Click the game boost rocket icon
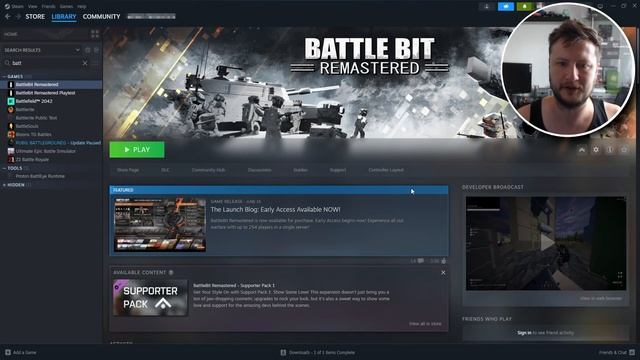 [x=582, y=150]
